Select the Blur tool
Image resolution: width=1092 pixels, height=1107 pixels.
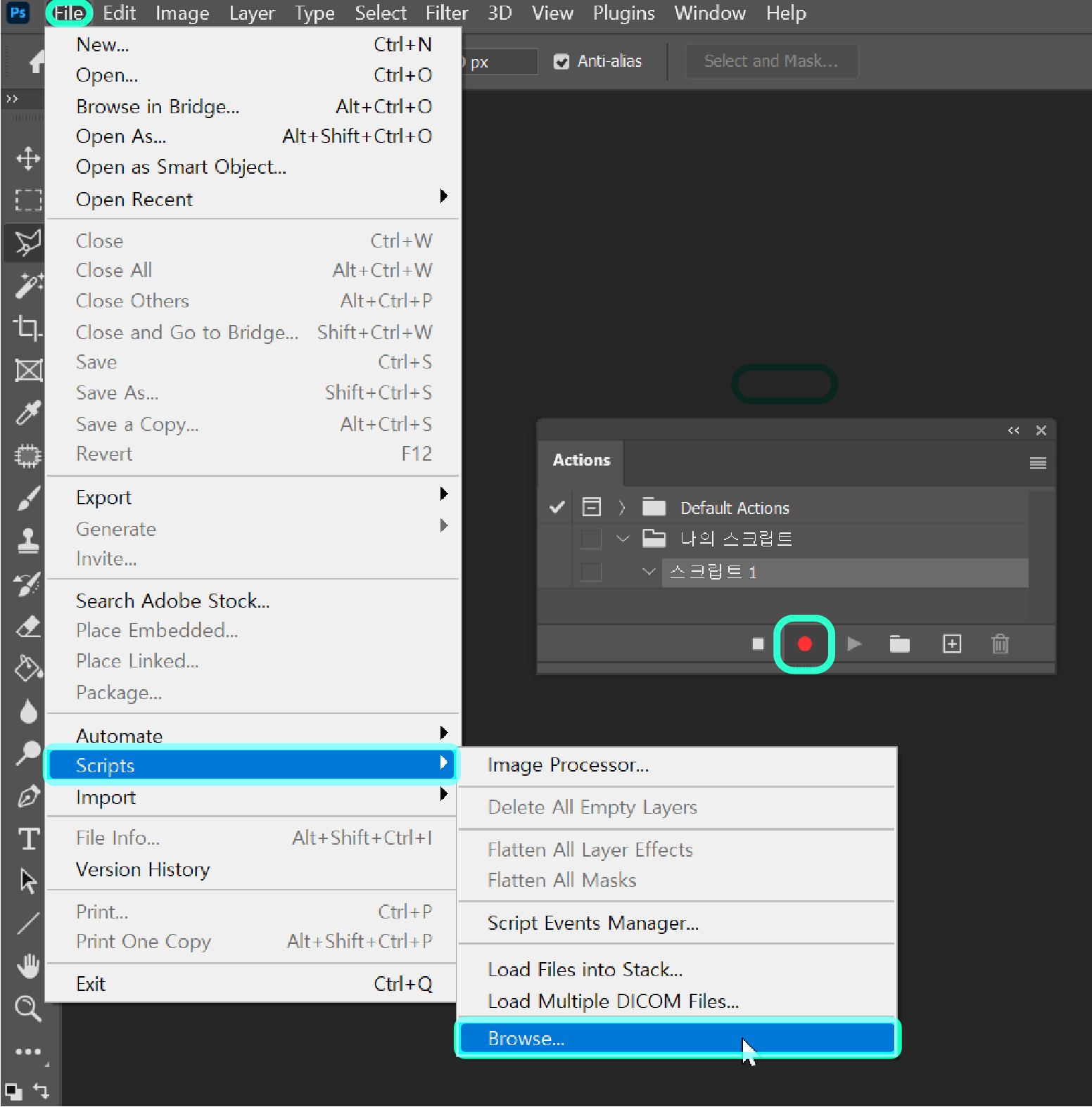click(28, 711)
